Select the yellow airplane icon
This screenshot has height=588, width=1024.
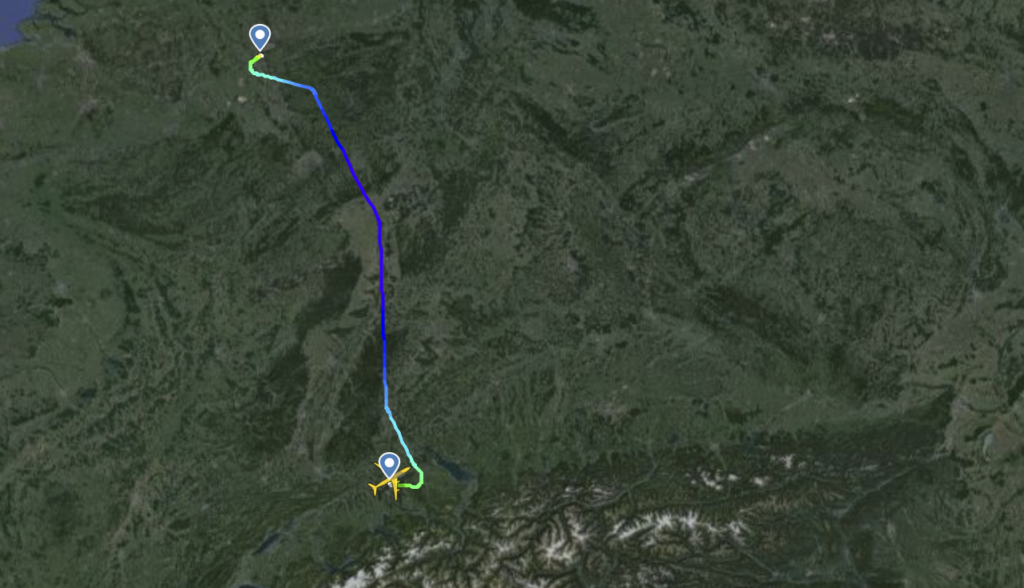389,481
